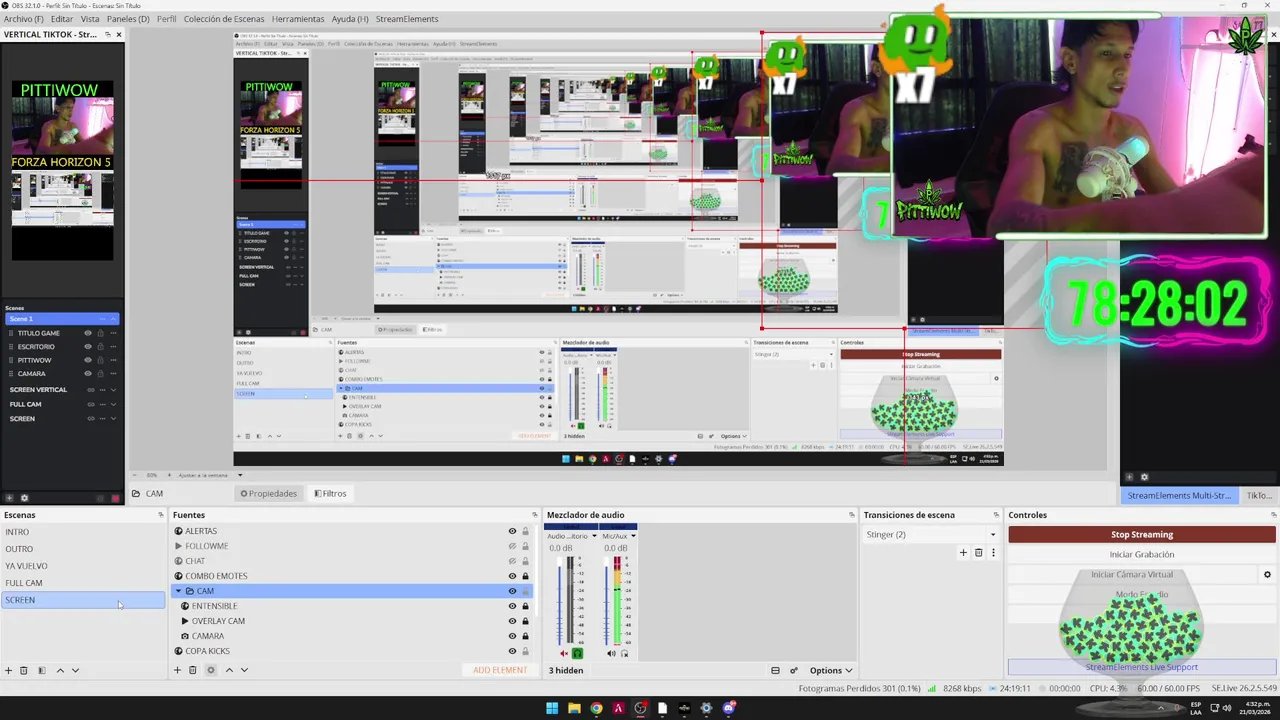Viewport: 1280px width, 720px height.
Task: Switch audio mixer layout icon
Action: [775, 670]
